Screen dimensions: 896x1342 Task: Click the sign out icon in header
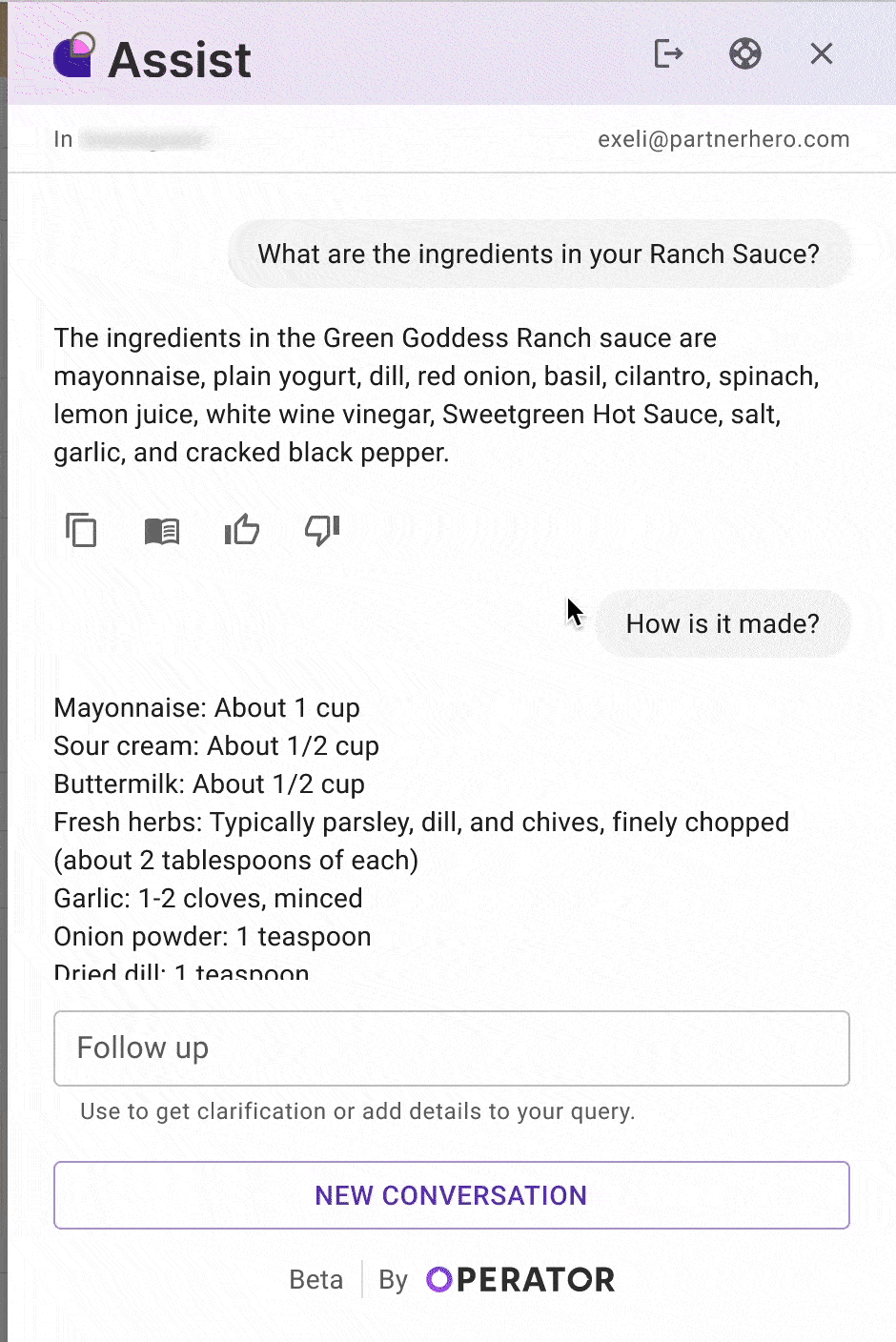668,54
